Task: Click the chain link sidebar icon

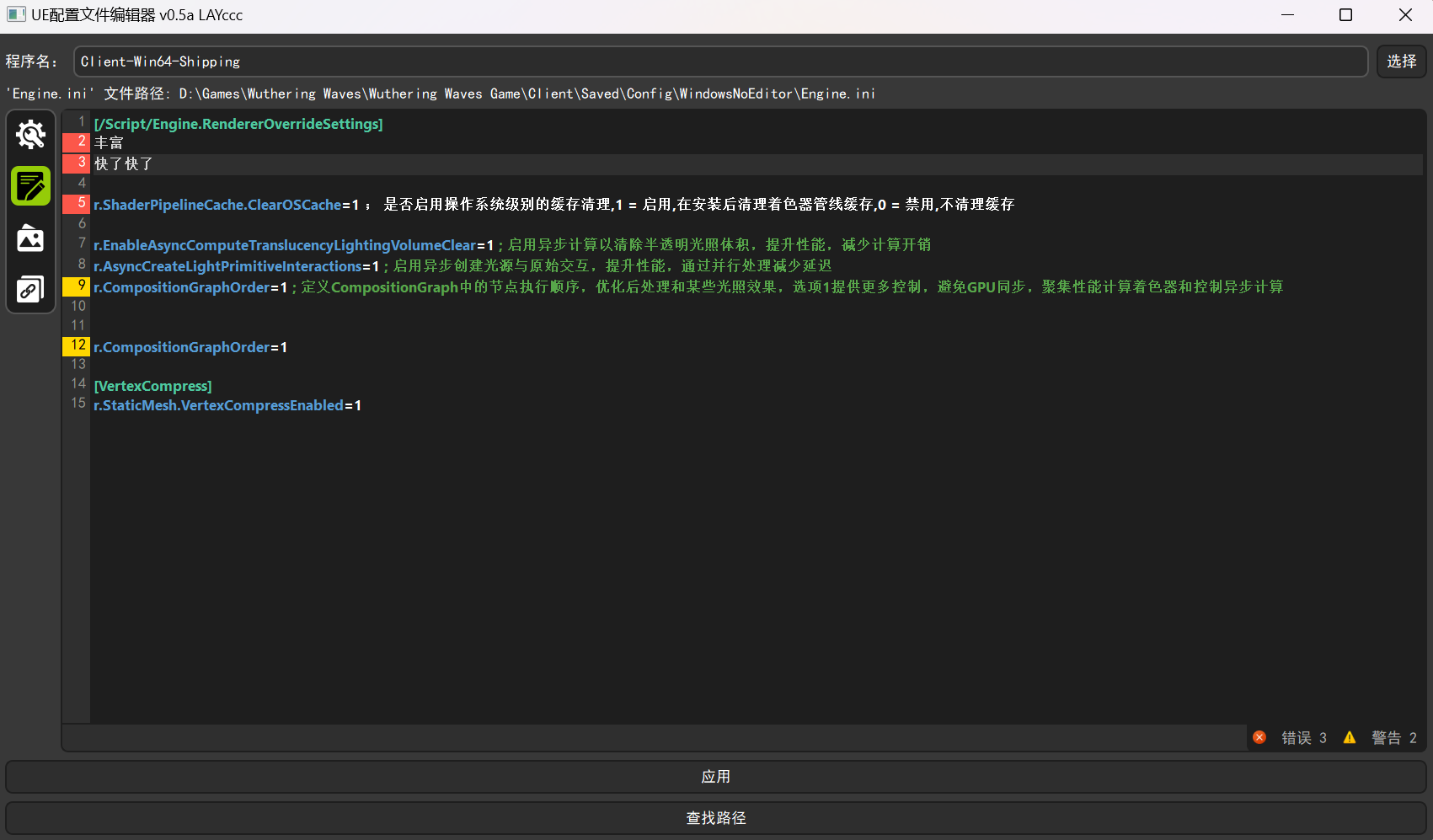Action: [x=31, y=290]
